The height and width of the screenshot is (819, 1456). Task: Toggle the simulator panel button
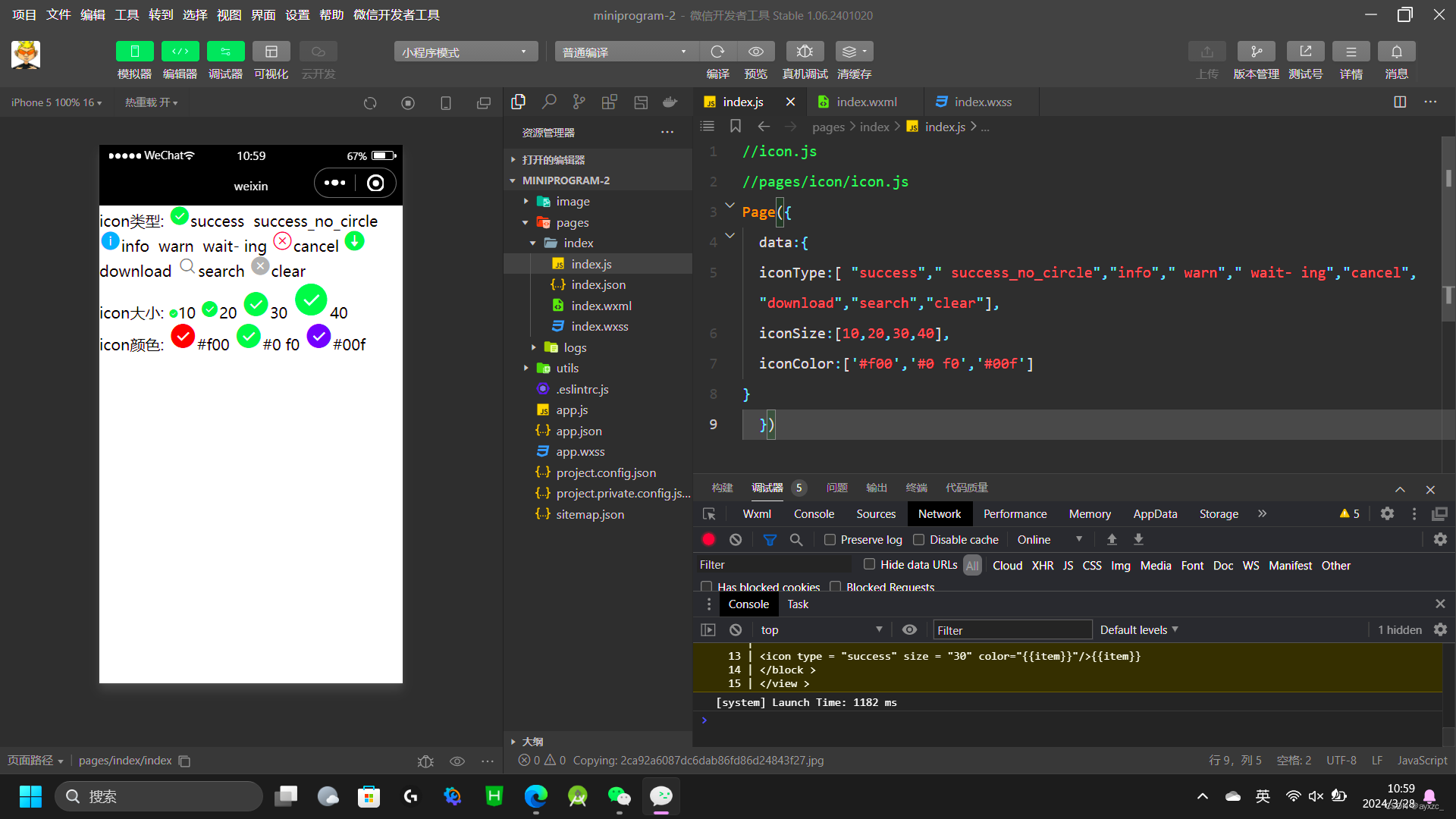(x=134, y=52)
